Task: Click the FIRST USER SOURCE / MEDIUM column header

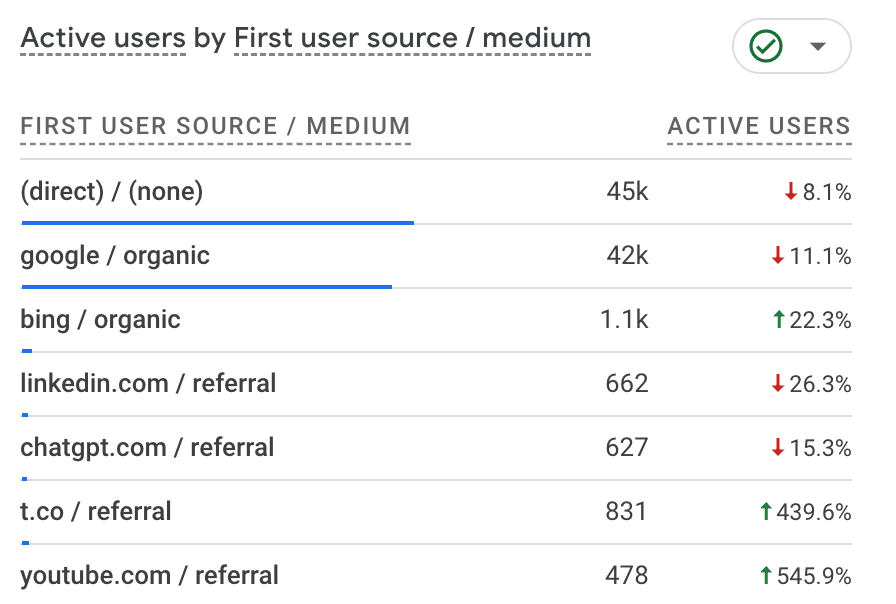Action: click(x=215, y=127)
